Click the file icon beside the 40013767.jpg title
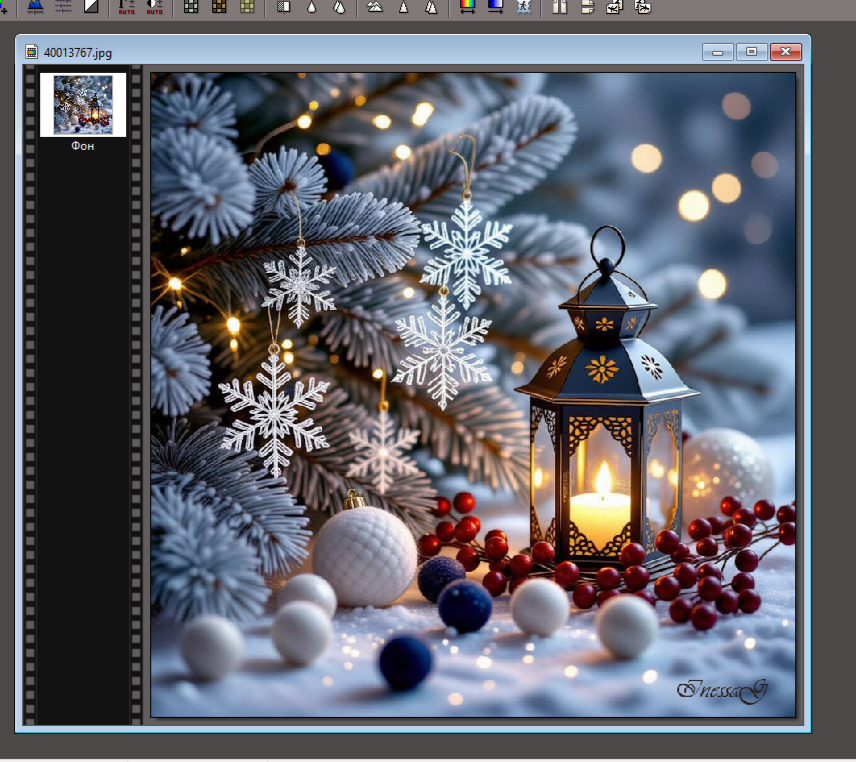Viewport: 856px width, 762px height. point(31,52)
